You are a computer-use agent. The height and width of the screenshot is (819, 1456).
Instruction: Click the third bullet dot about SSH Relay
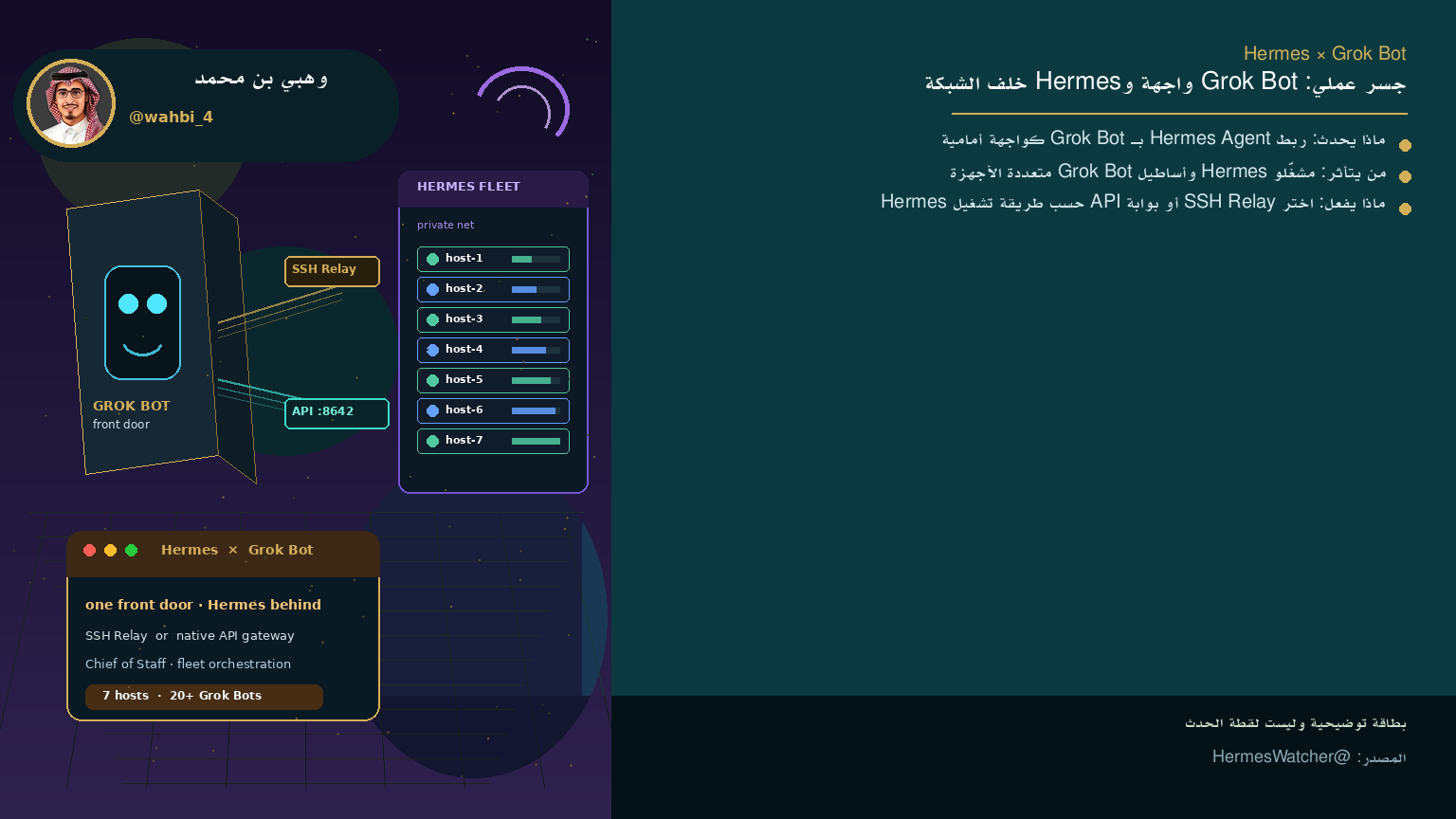pos(1405,209)
